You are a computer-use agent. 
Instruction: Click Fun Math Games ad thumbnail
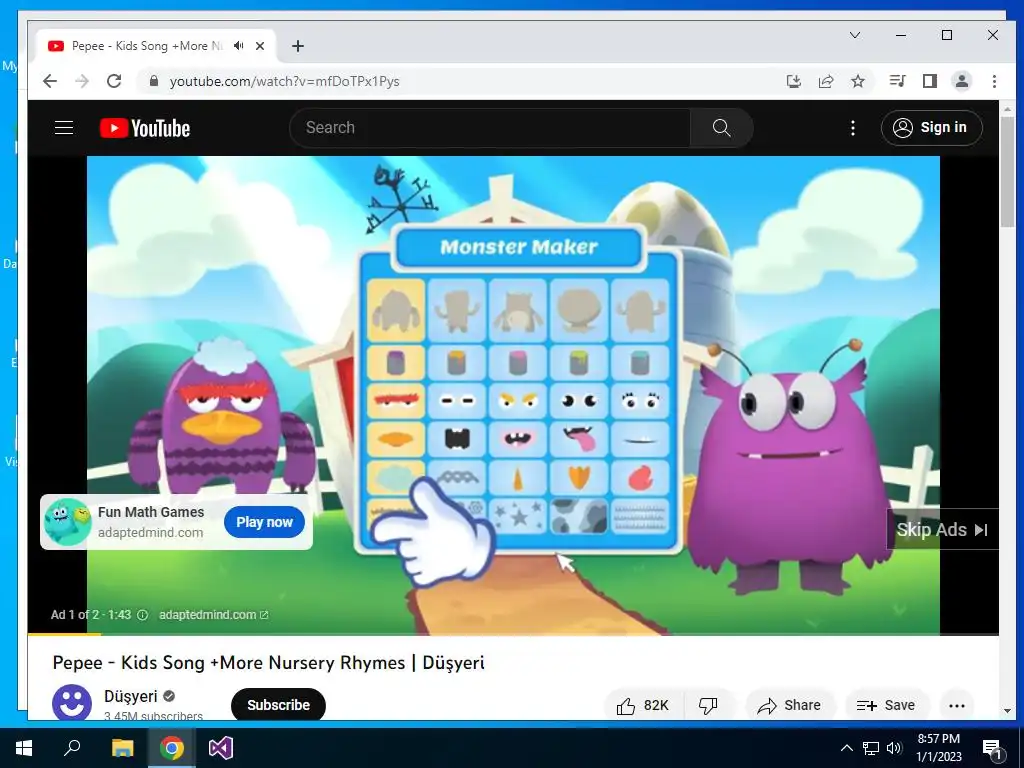[68, 522]
